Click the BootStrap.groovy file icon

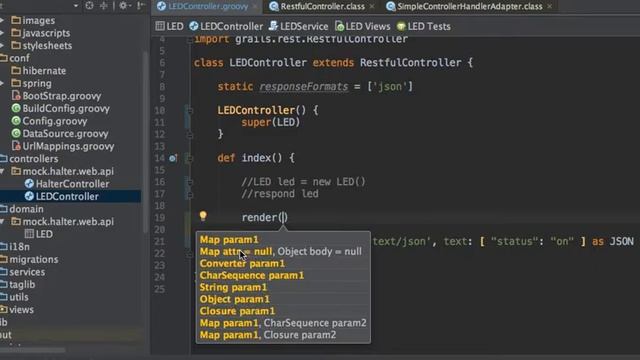point(16,96)
